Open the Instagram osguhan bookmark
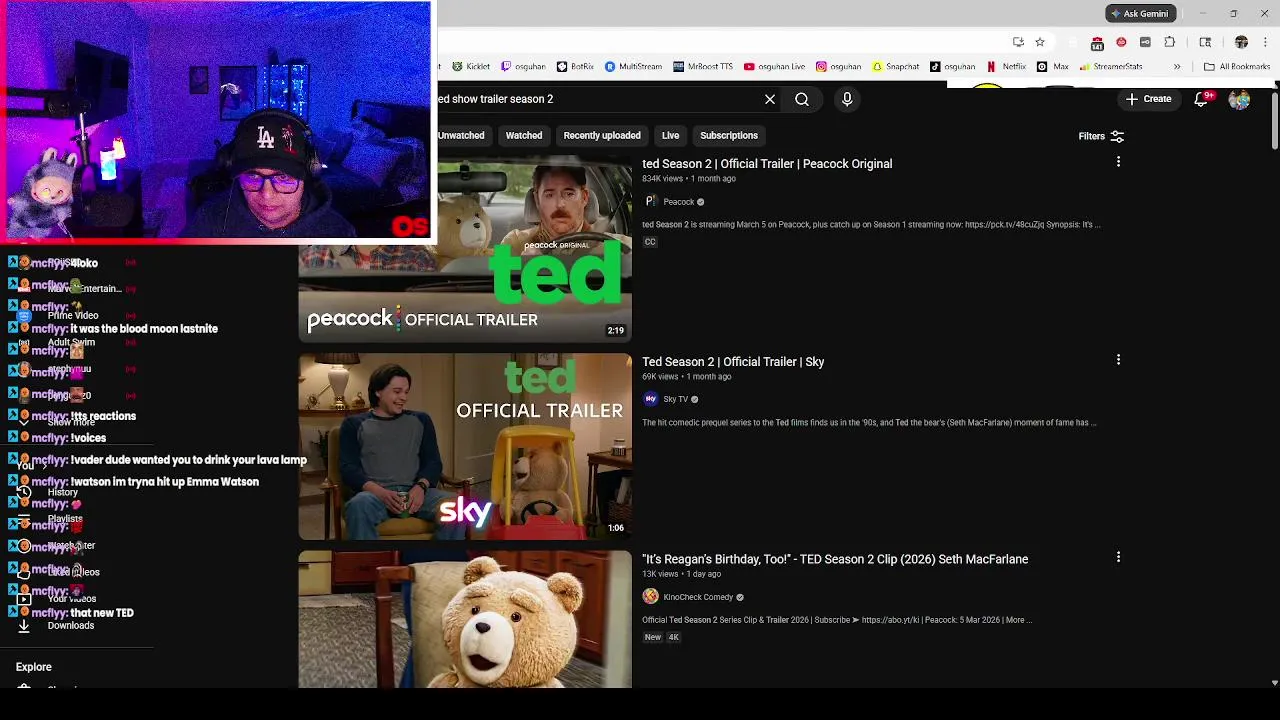This screenshot has height=720, width=1280. coord(838,67)
